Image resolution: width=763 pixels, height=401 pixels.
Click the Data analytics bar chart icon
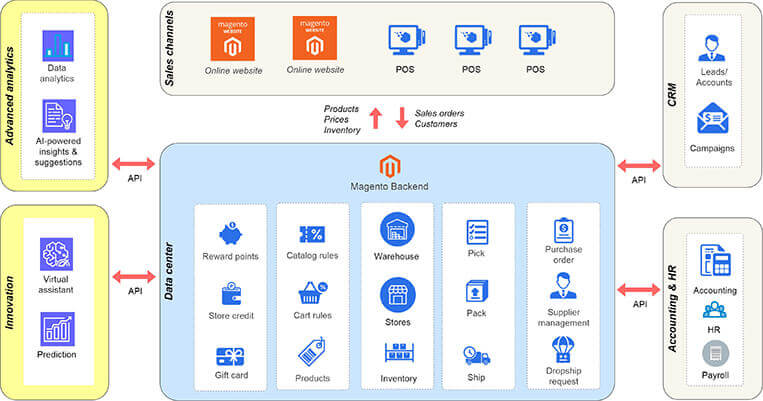tap(58, 45)
